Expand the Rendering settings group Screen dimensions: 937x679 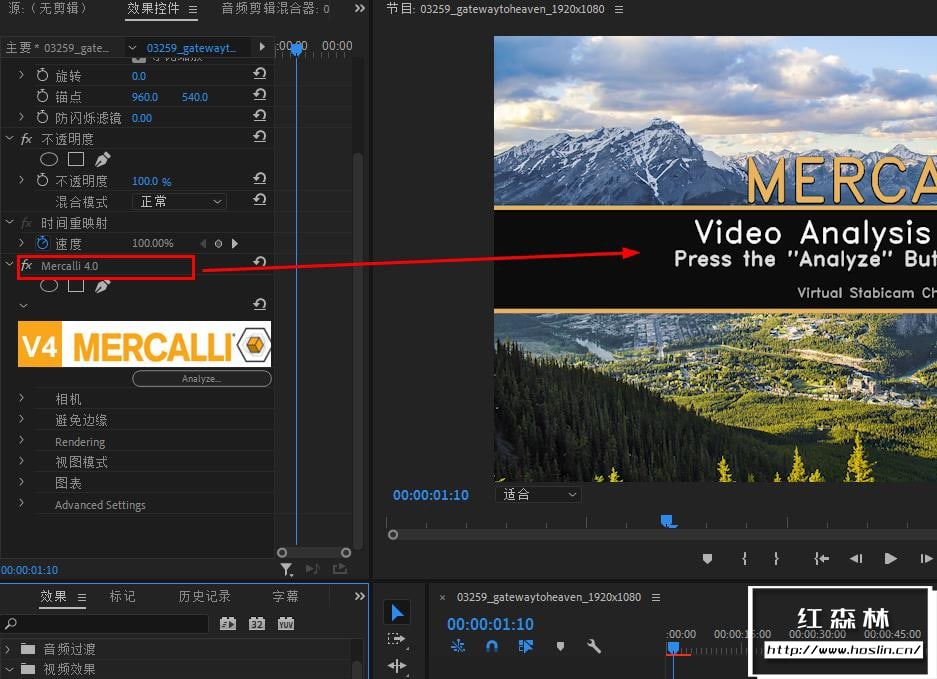[22, 440]
